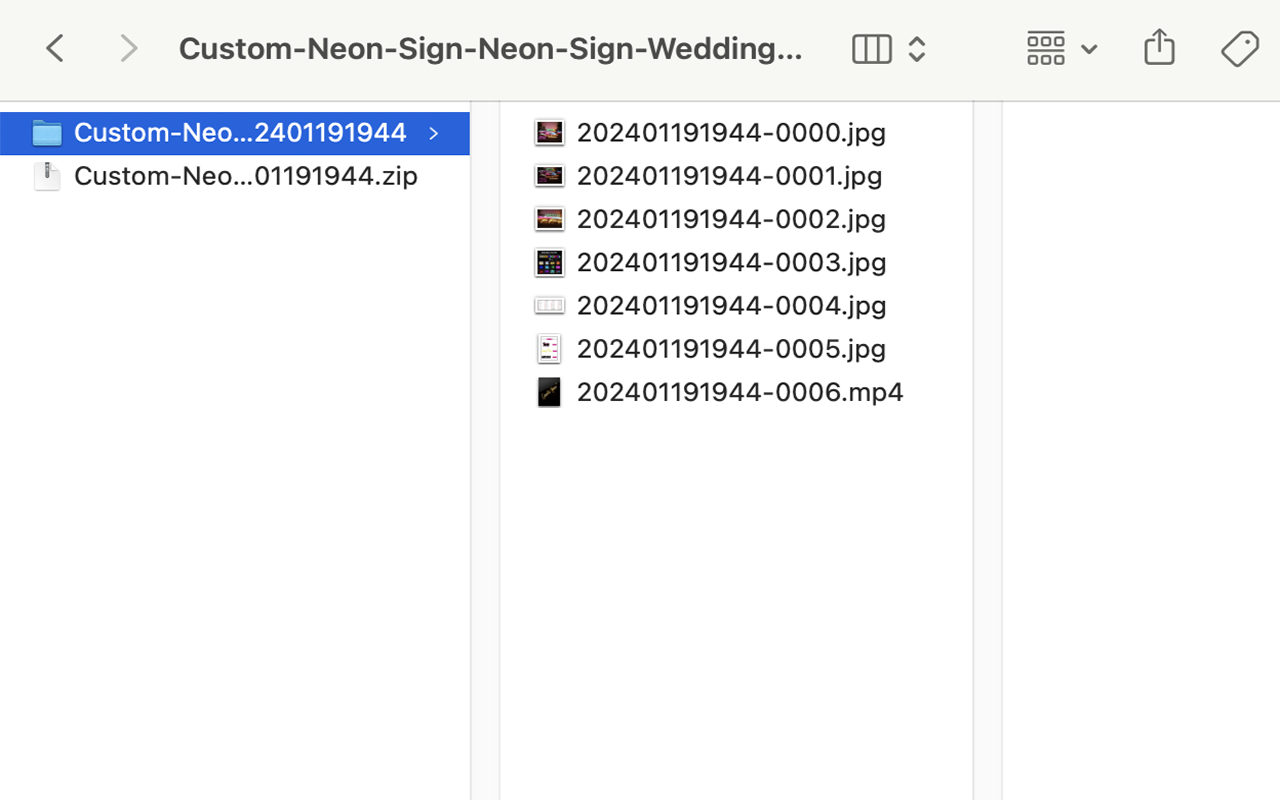Select file 202401191944-0006.mp4
The width and height of the screenshot is (1280, 800).
(x=740, y=392)
